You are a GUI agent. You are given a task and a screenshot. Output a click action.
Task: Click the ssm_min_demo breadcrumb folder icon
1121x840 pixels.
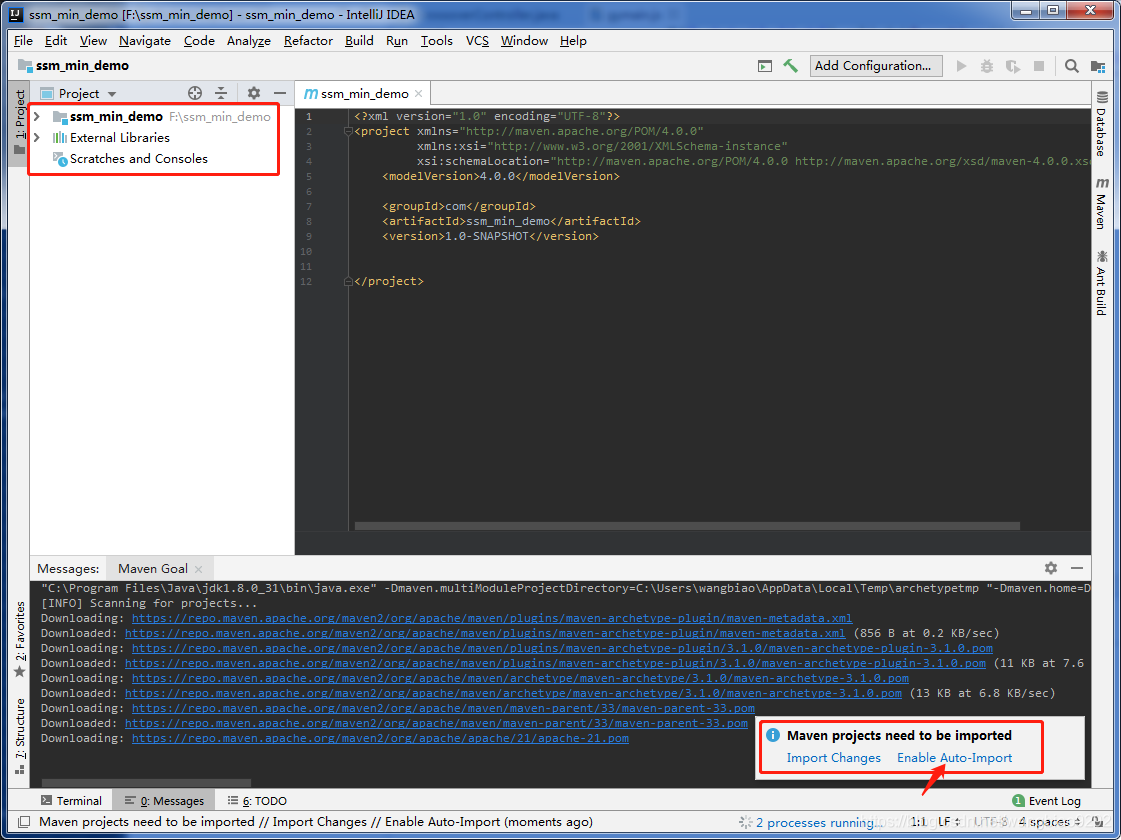25,66
